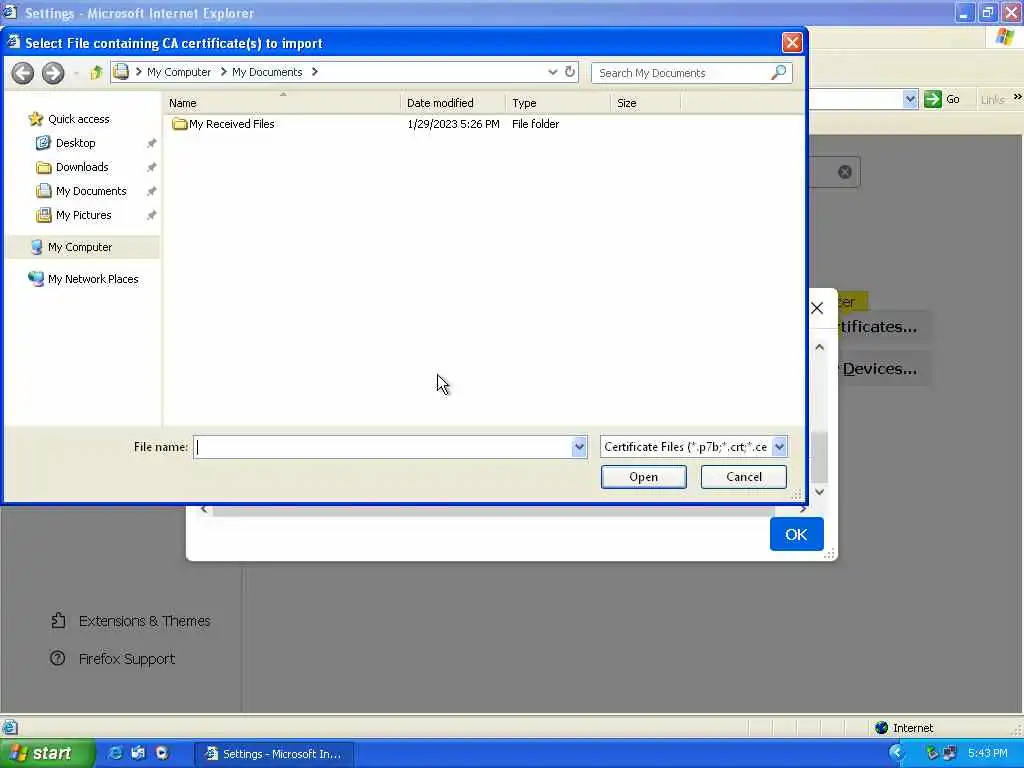Image resolution: width=1024 pixels, height=768 pixels.
Task: Click the certificate manager scroll up arrow
Action: pyautogui.click(x=820, y=347)
